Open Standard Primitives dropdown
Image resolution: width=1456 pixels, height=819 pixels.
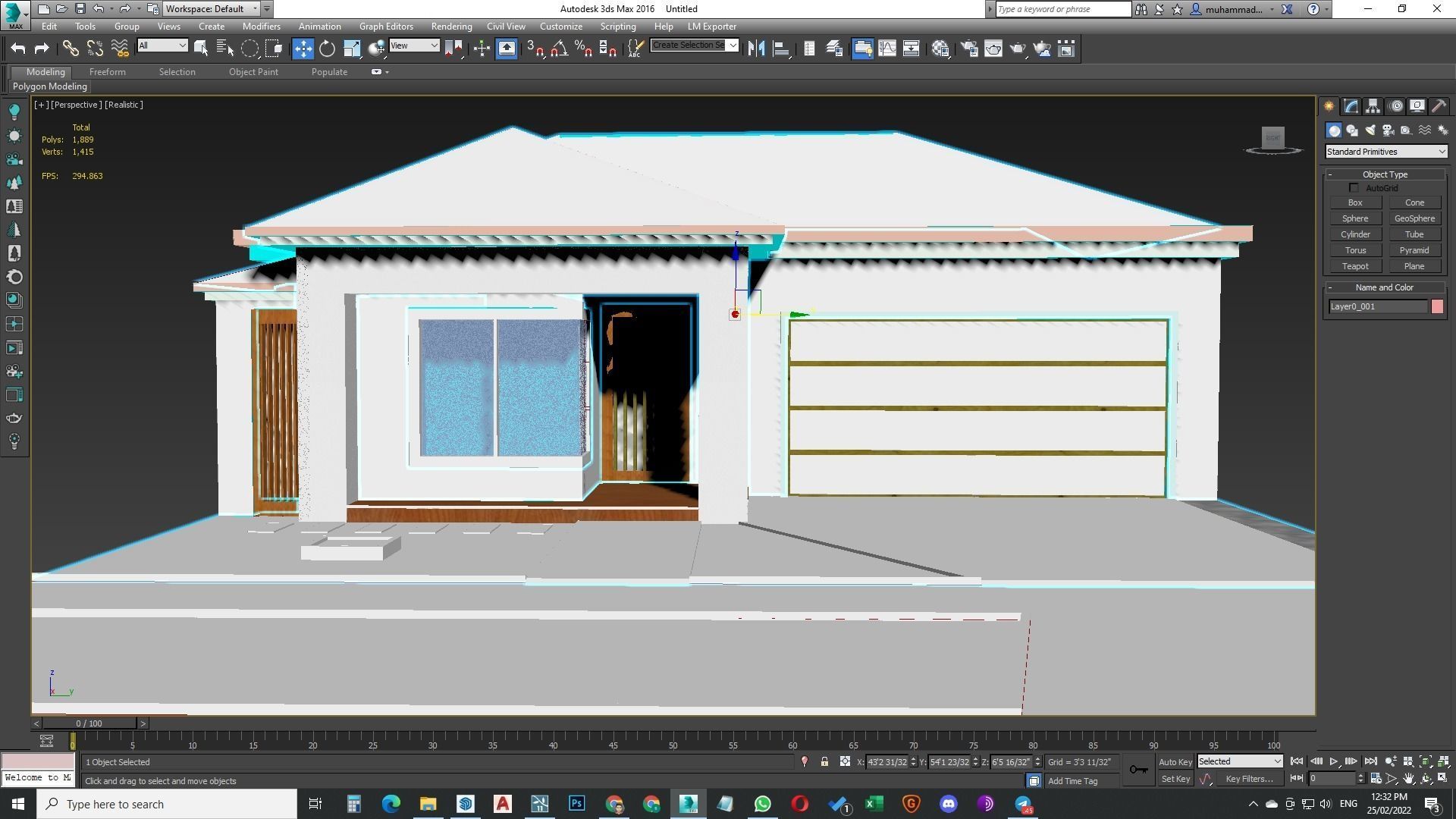coord(1386,152)
